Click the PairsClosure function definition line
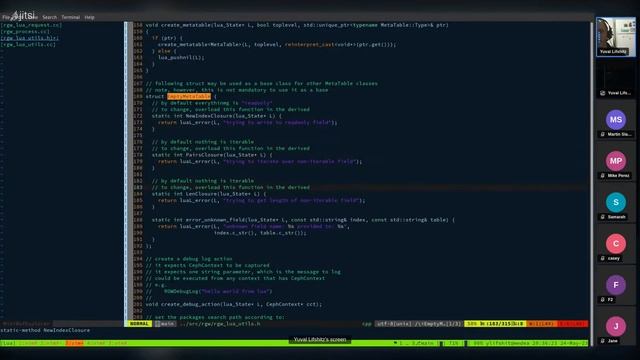The image size is (640, 360). coord(212,155)
